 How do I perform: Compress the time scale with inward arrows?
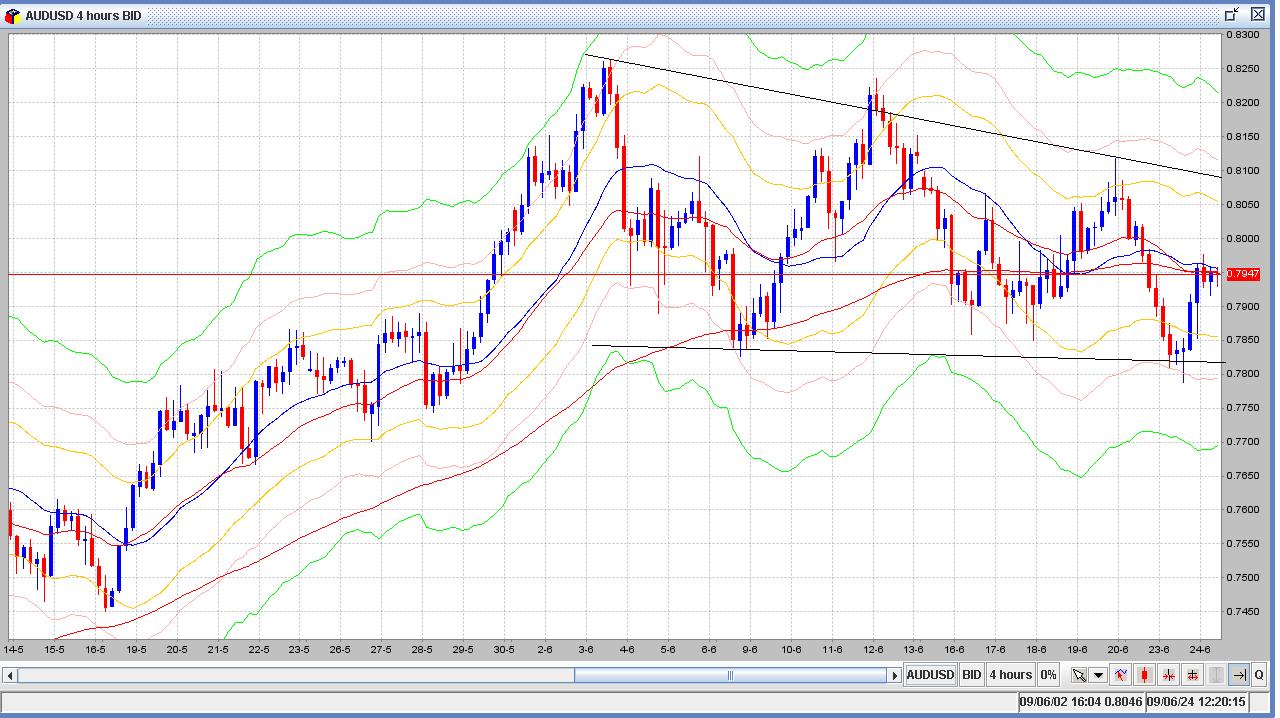(x=1168, y=675)
